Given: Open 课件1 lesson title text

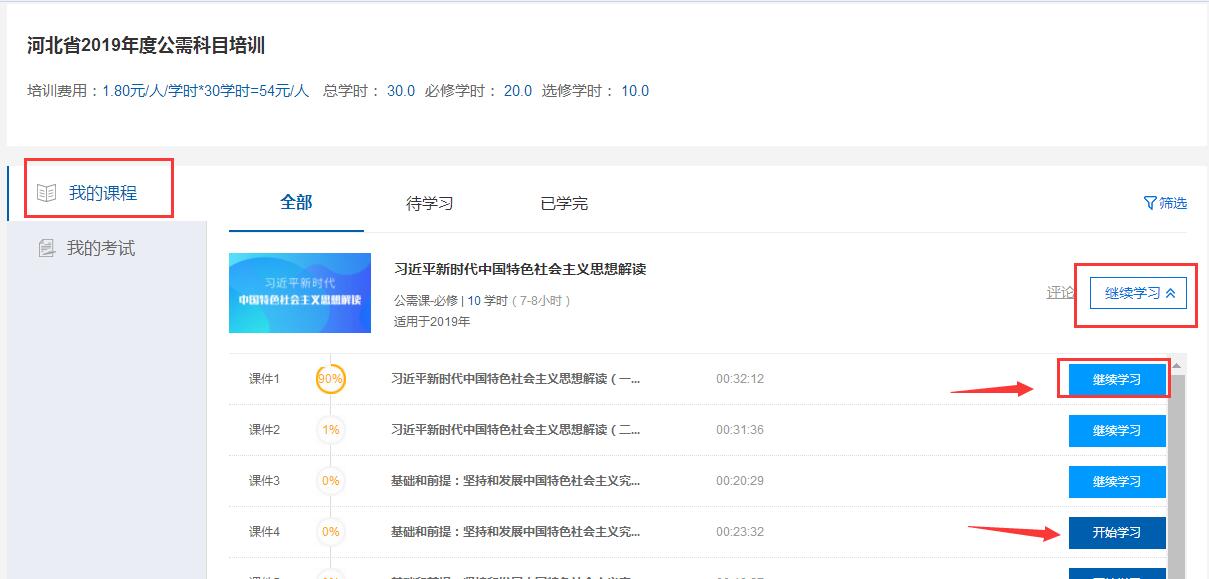Looking at the screenshot, I should [x=515, y=379].
